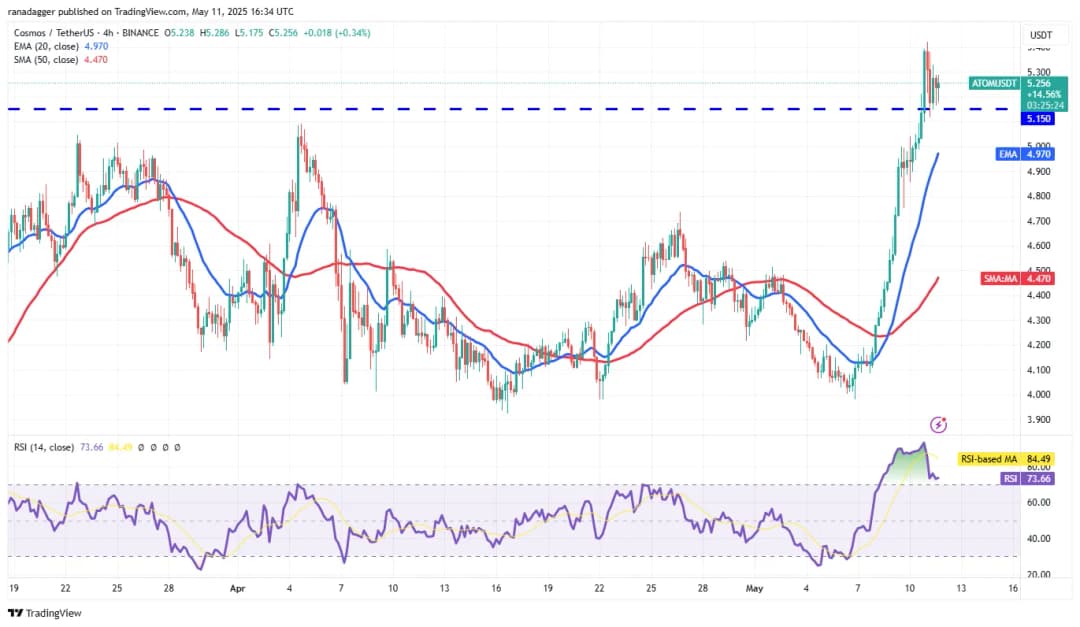The image size is (1080, 627).
Task: Click the ATOMUSDT price label tag
Action: [x=994, y=83]
